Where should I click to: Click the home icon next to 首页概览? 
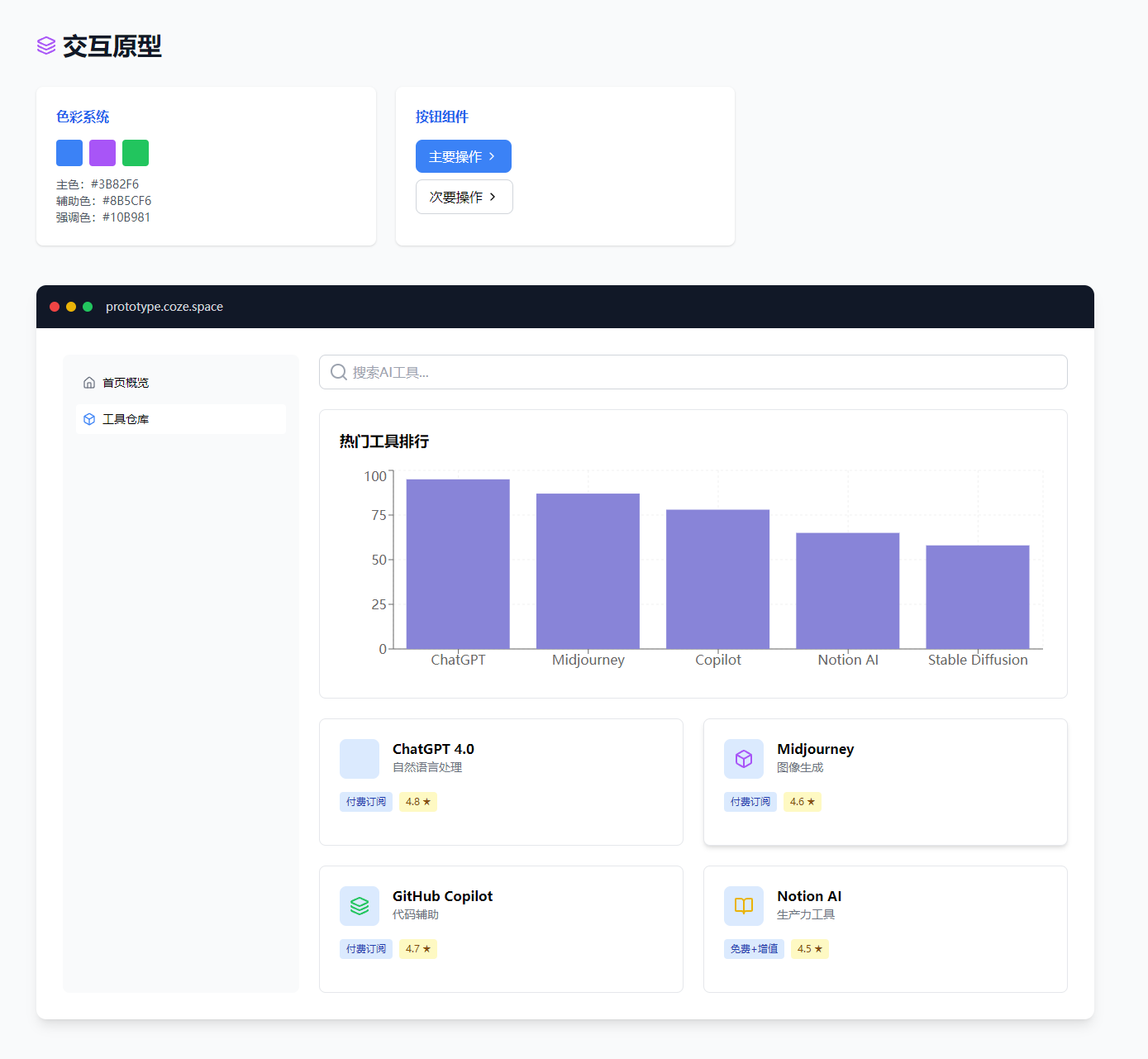[89, 383]
